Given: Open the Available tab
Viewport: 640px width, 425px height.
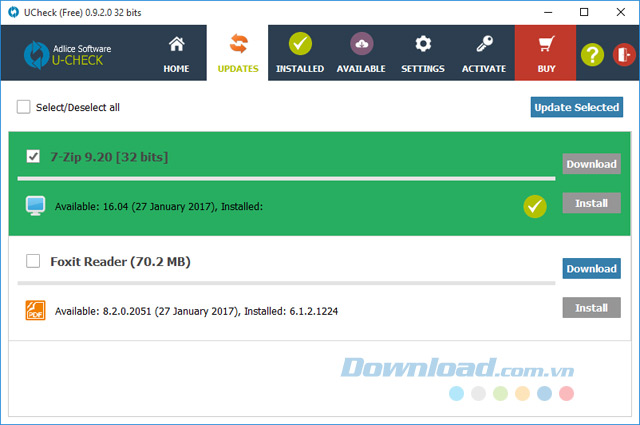Looking at the screenshot, I should (361, 53).
